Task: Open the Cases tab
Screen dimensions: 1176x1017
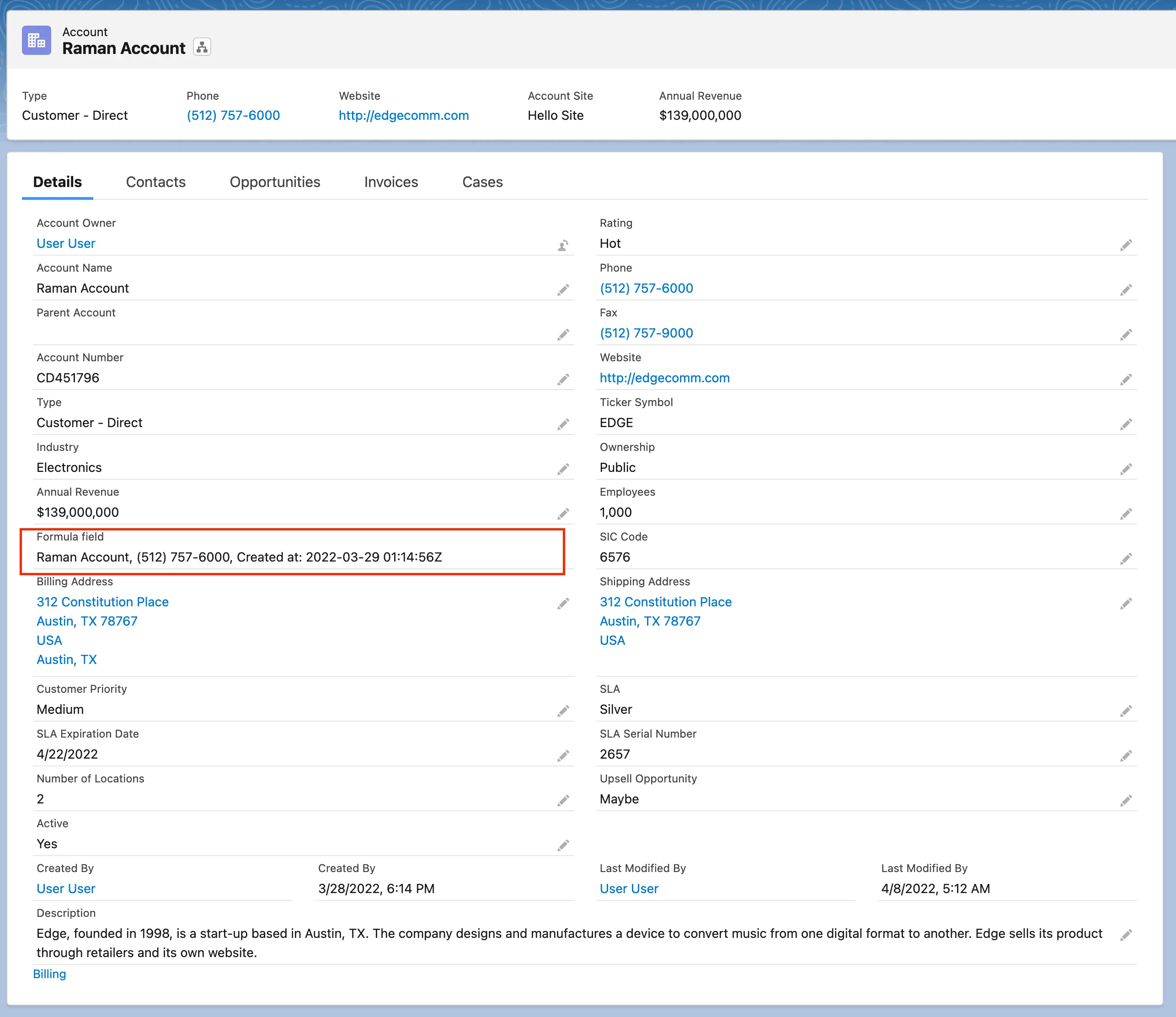Action: tap(482, 182)
